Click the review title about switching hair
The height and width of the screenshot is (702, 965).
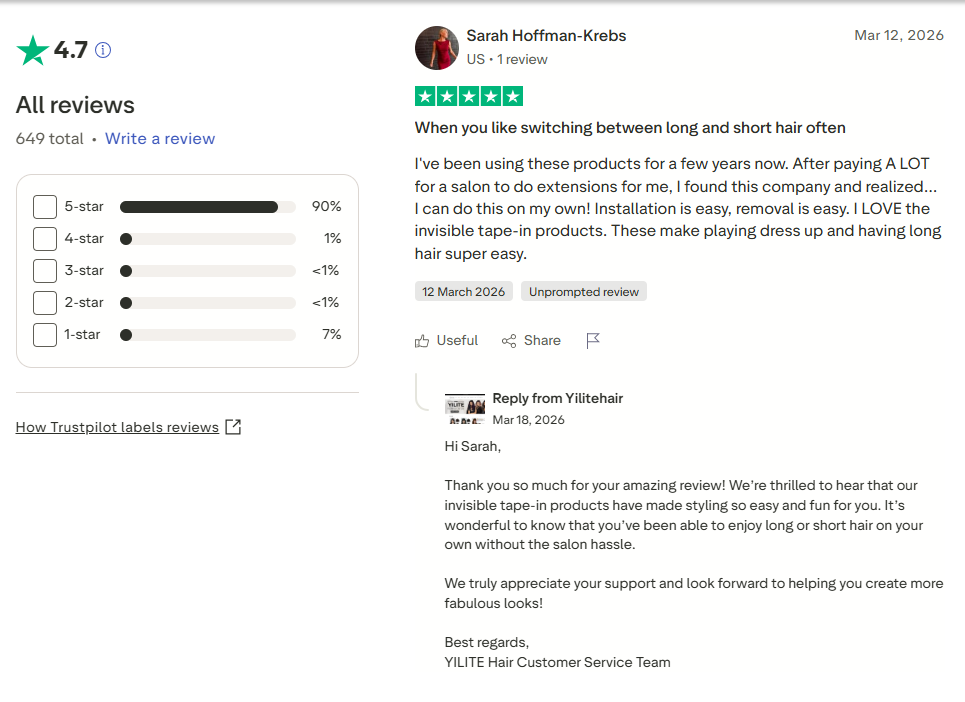click(630, 127)
